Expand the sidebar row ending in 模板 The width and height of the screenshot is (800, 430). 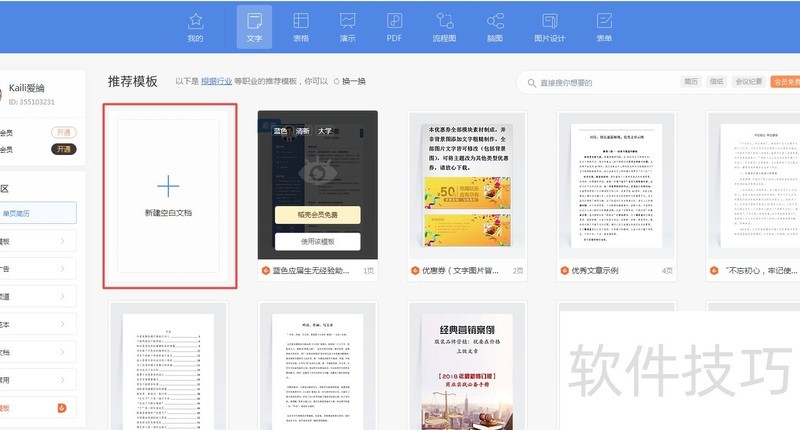tap(38, 241)
